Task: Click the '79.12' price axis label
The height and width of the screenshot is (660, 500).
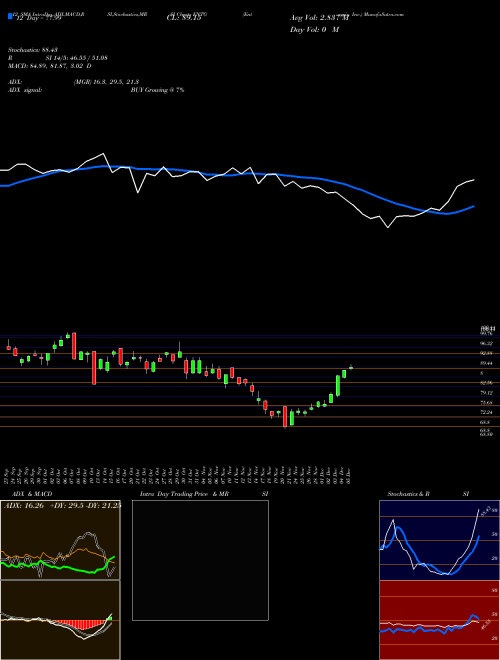Action: click(x=487, y=393)
